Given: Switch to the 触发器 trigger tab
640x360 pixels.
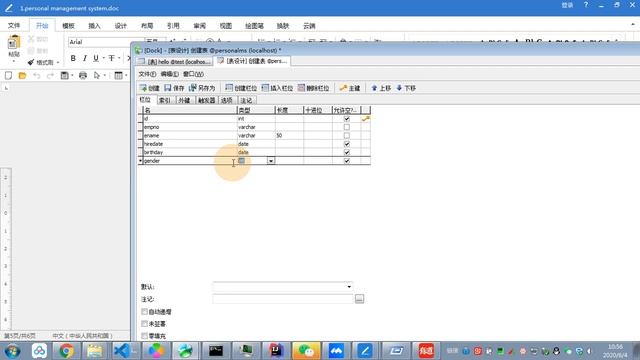Looking at the screenshot, I should coord(207,100).
